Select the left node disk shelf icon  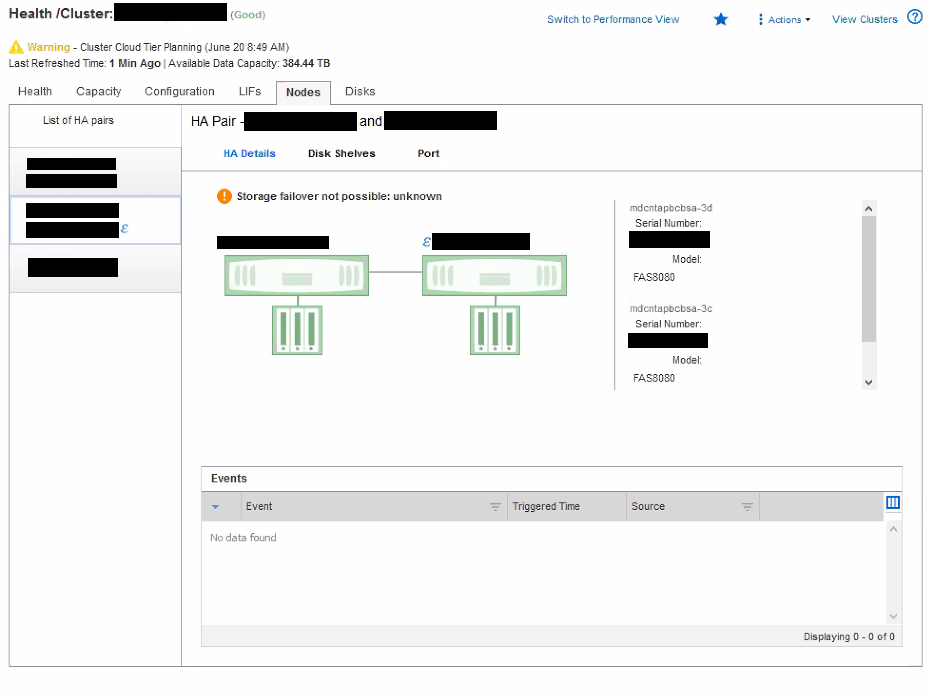[x=297, y=329]
